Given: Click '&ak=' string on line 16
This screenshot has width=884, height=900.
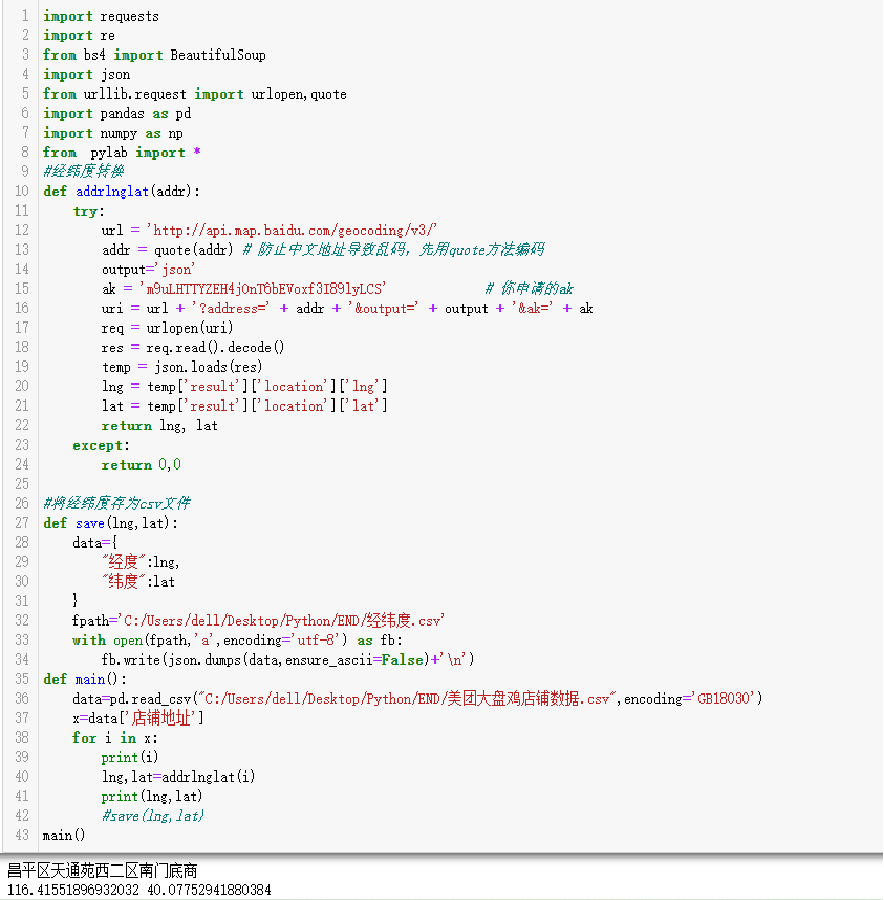Looking at the screenshot, I should point(532,309).
